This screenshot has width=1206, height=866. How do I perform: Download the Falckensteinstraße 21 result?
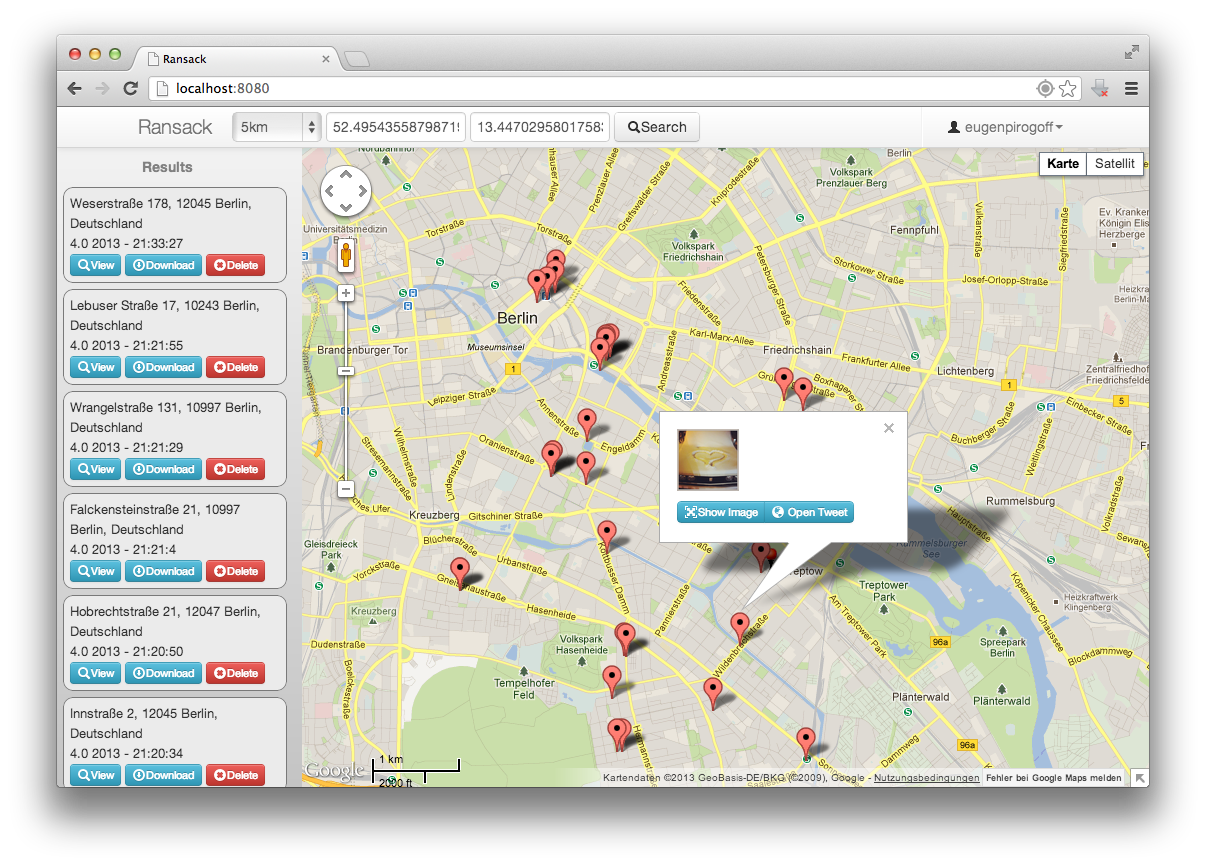(x=163, y=571)
